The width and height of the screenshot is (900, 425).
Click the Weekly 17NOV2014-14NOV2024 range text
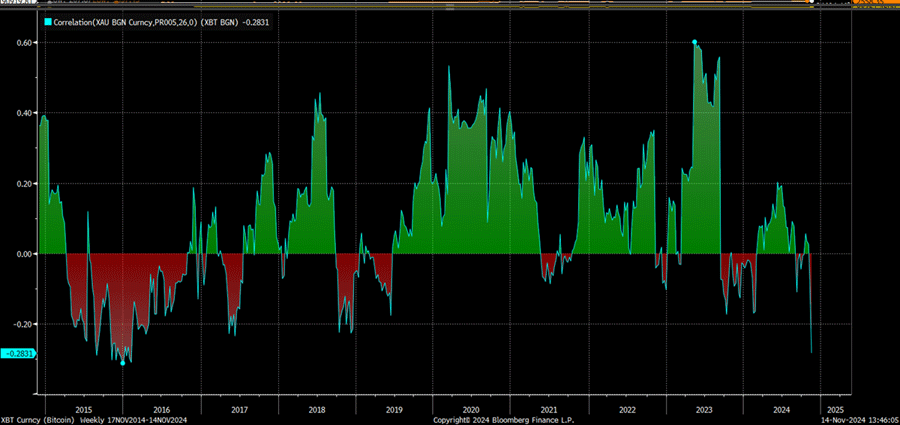point(133,420)
